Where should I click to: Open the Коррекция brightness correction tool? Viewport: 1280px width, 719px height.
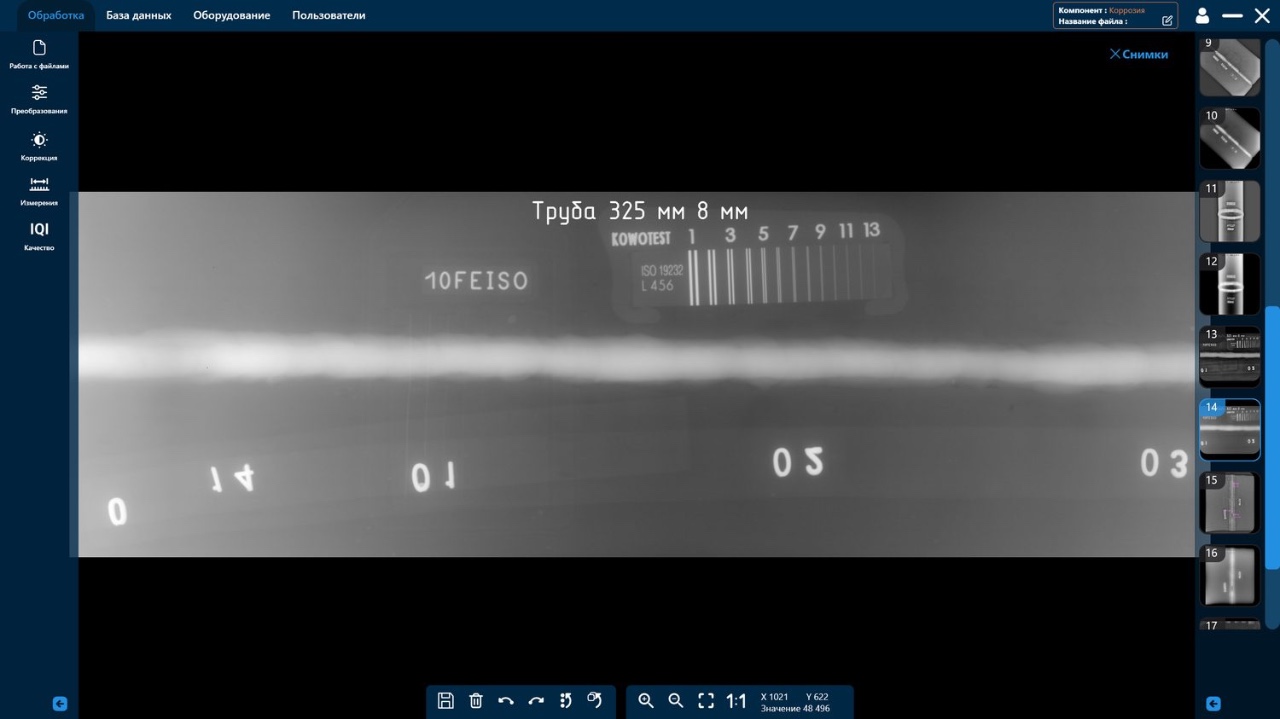(x=39, y=146)
